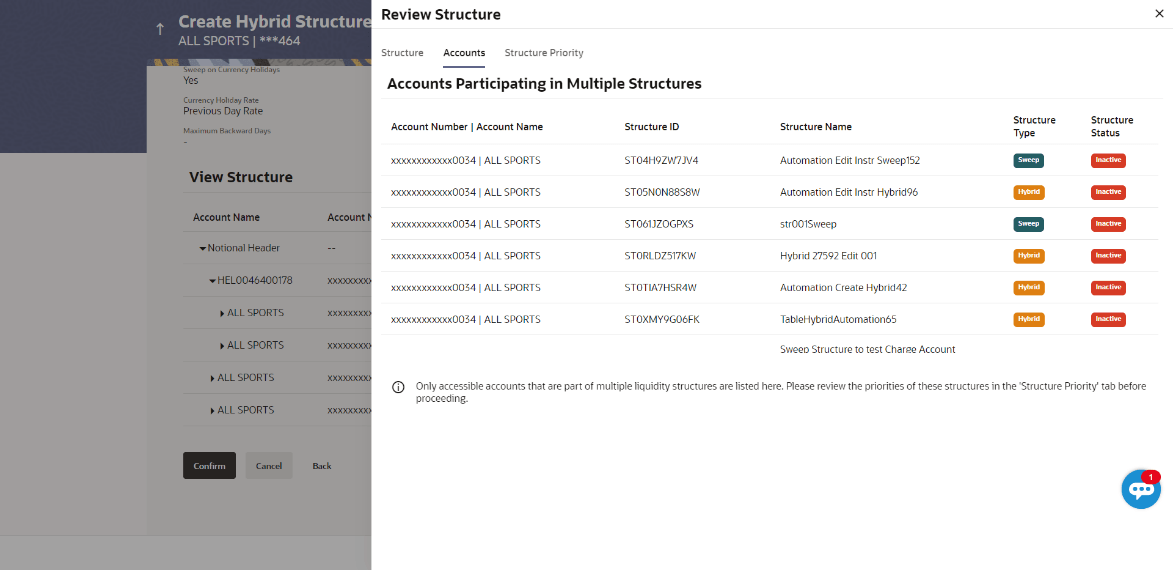This screenshot has width=1173, height=570.
Task: Click the info icon beside the note
Action: click(398, 387)
